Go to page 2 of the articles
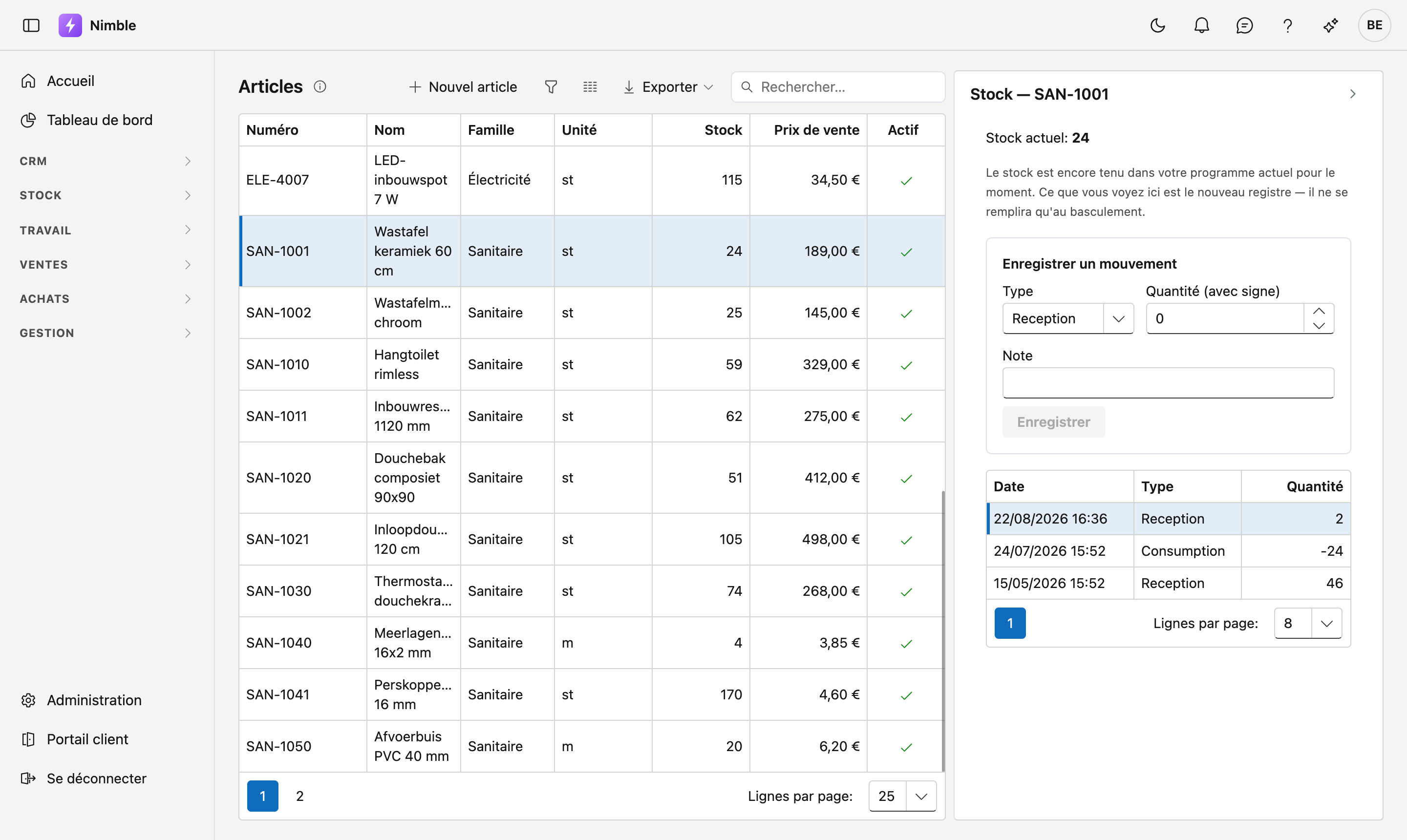 [299, 796]
